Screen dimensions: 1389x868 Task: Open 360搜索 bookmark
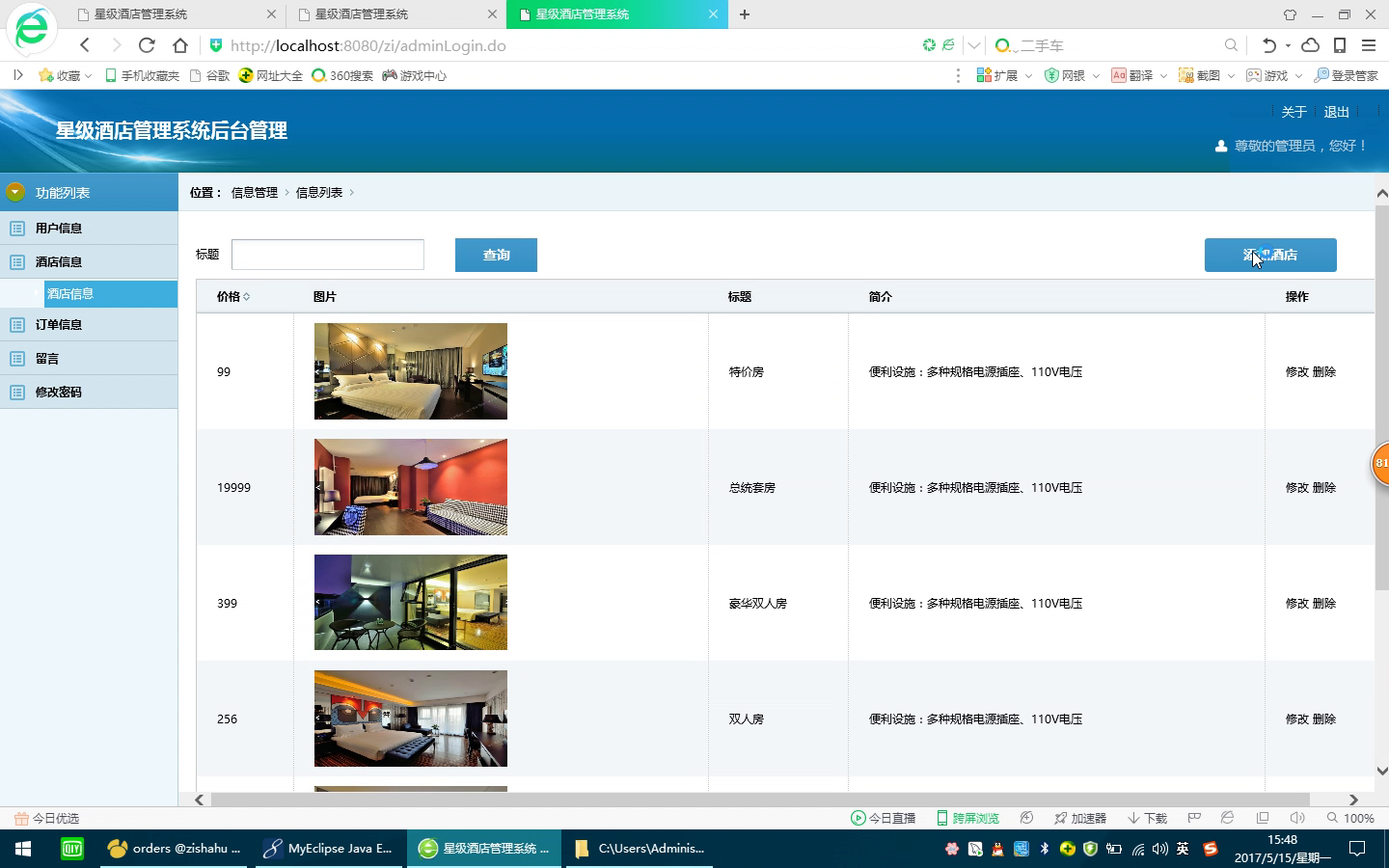click(342, 75)
